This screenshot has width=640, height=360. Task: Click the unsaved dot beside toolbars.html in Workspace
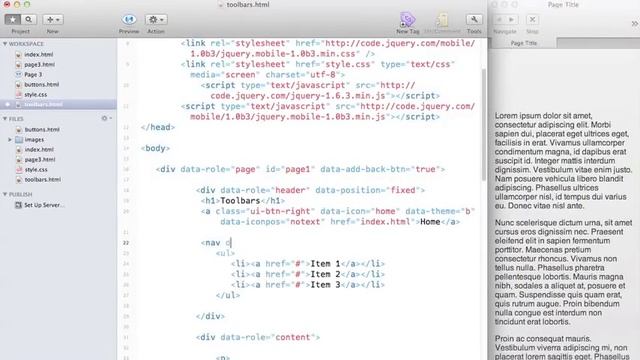point(7,104)
